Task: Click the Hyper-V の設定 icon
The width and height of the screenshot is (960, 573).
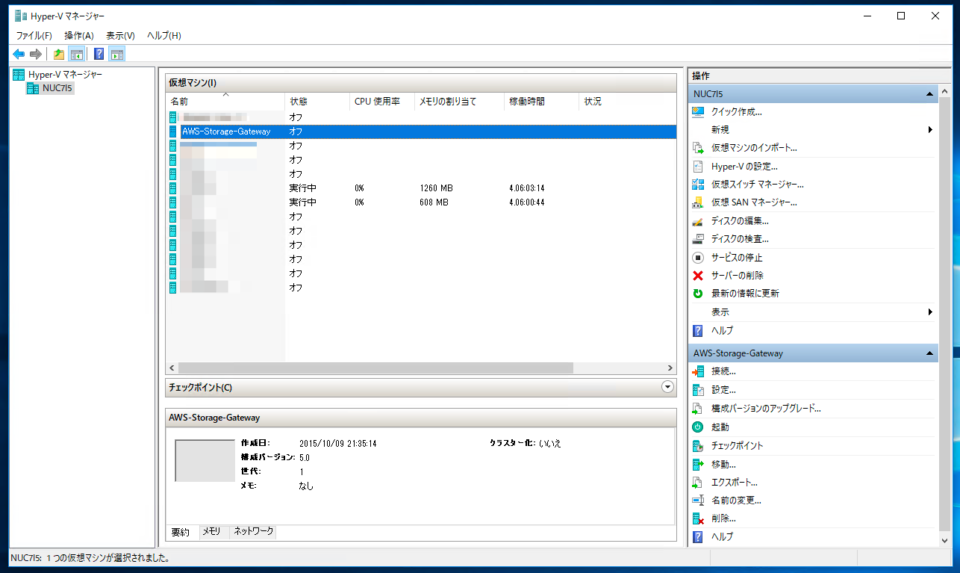Action: coord(698,167)
